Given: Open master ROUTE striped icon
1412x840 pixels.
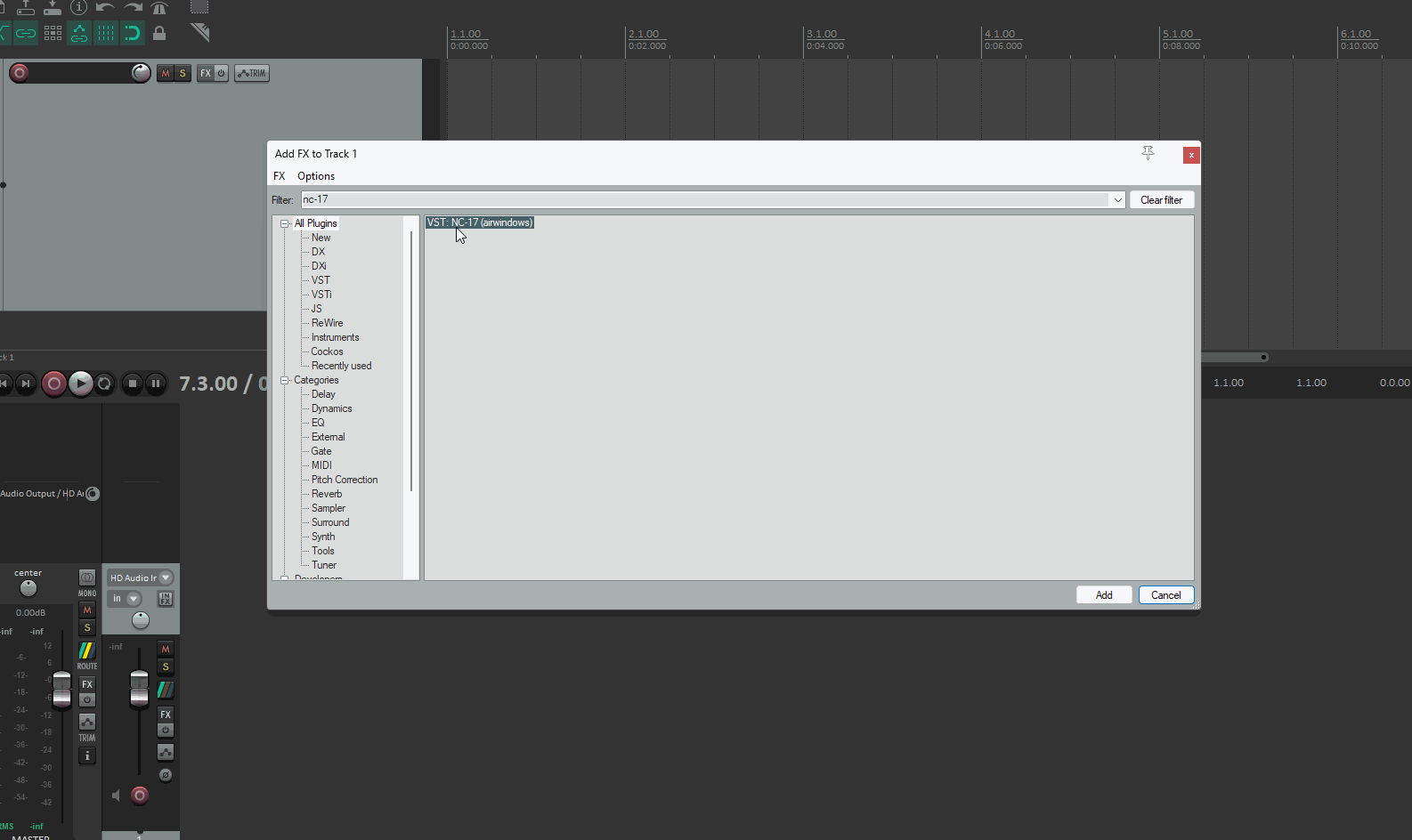Looking at the screenshot, I should point(87,650).
